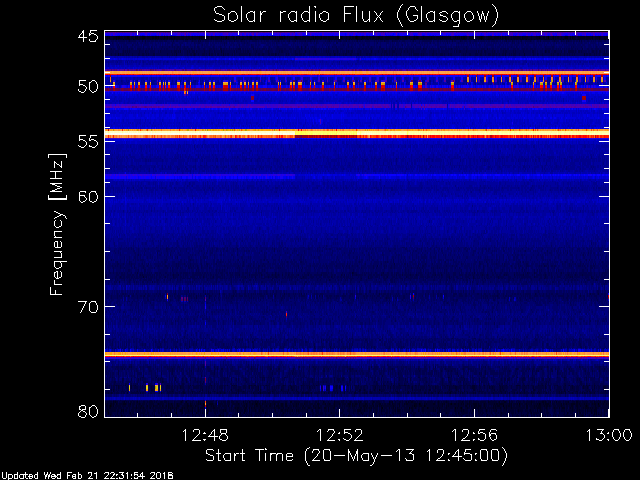Click the '45' frequency tick label
This screenshot has width=640, height=480.
click(x=88, y=36)
